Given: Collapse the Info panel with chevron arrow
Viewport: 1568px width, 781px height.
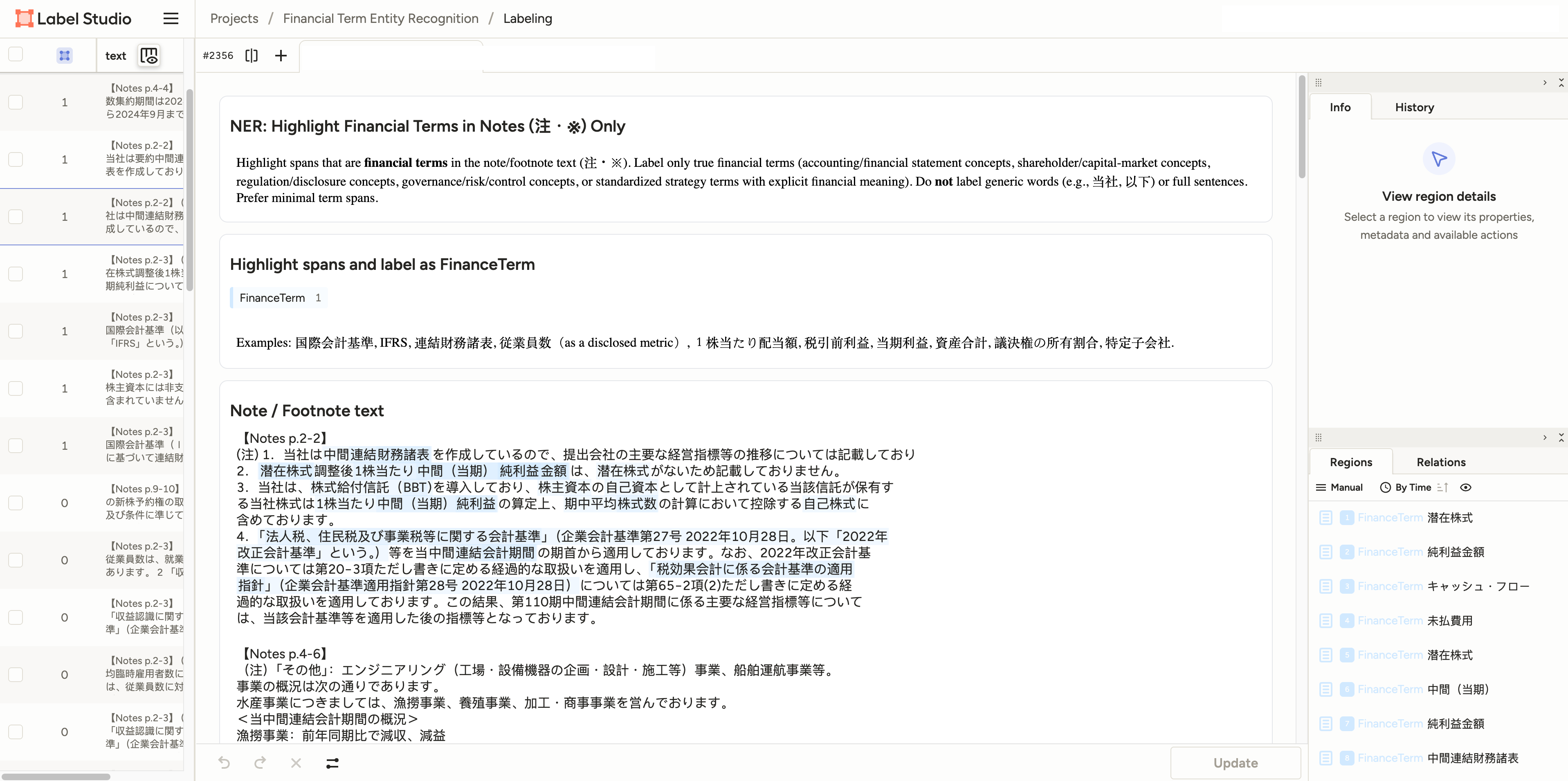Looking at the screenshot, I should click(x=1544, y=82).
